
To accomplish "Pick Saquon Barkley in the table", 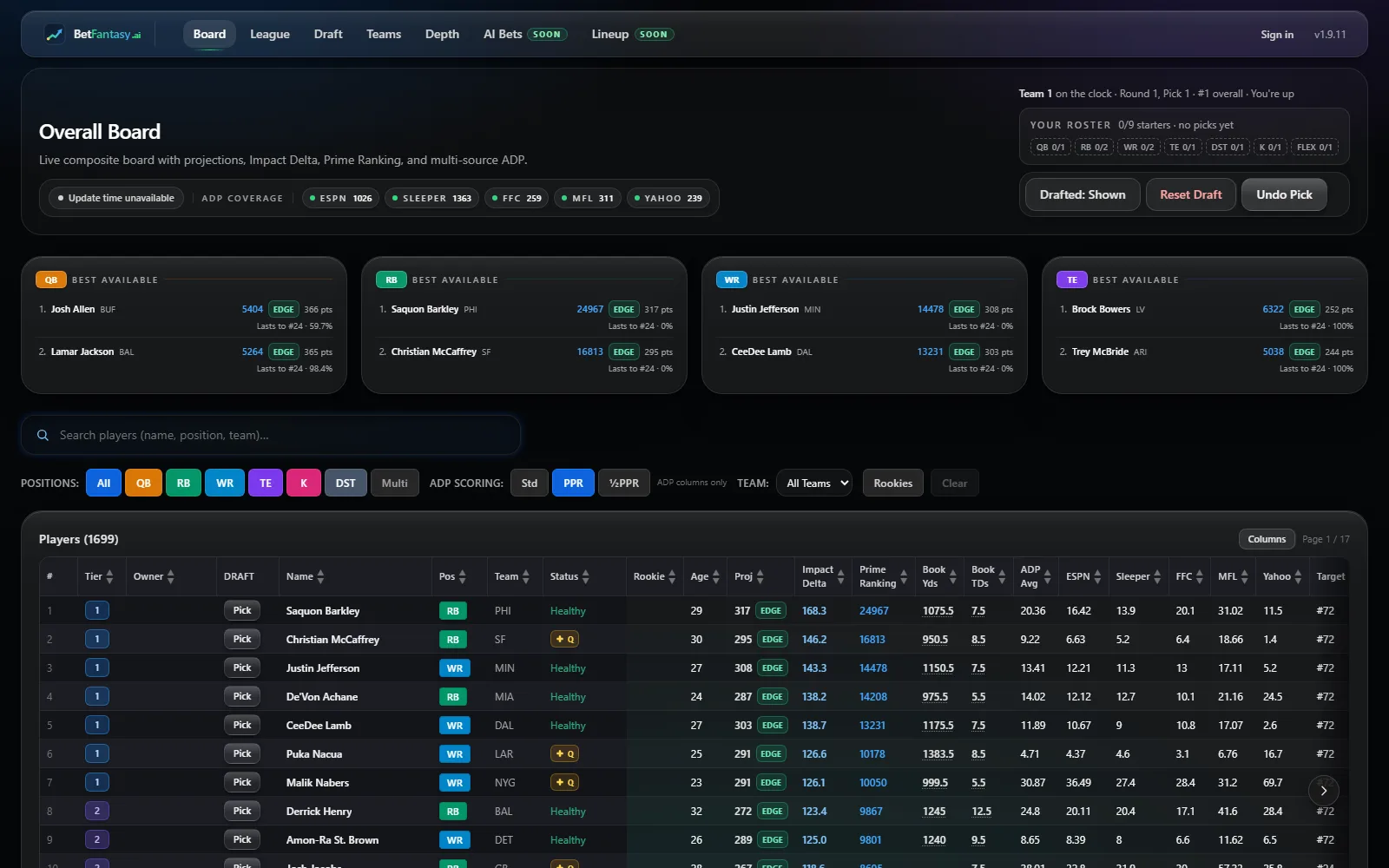I will 242,611.
